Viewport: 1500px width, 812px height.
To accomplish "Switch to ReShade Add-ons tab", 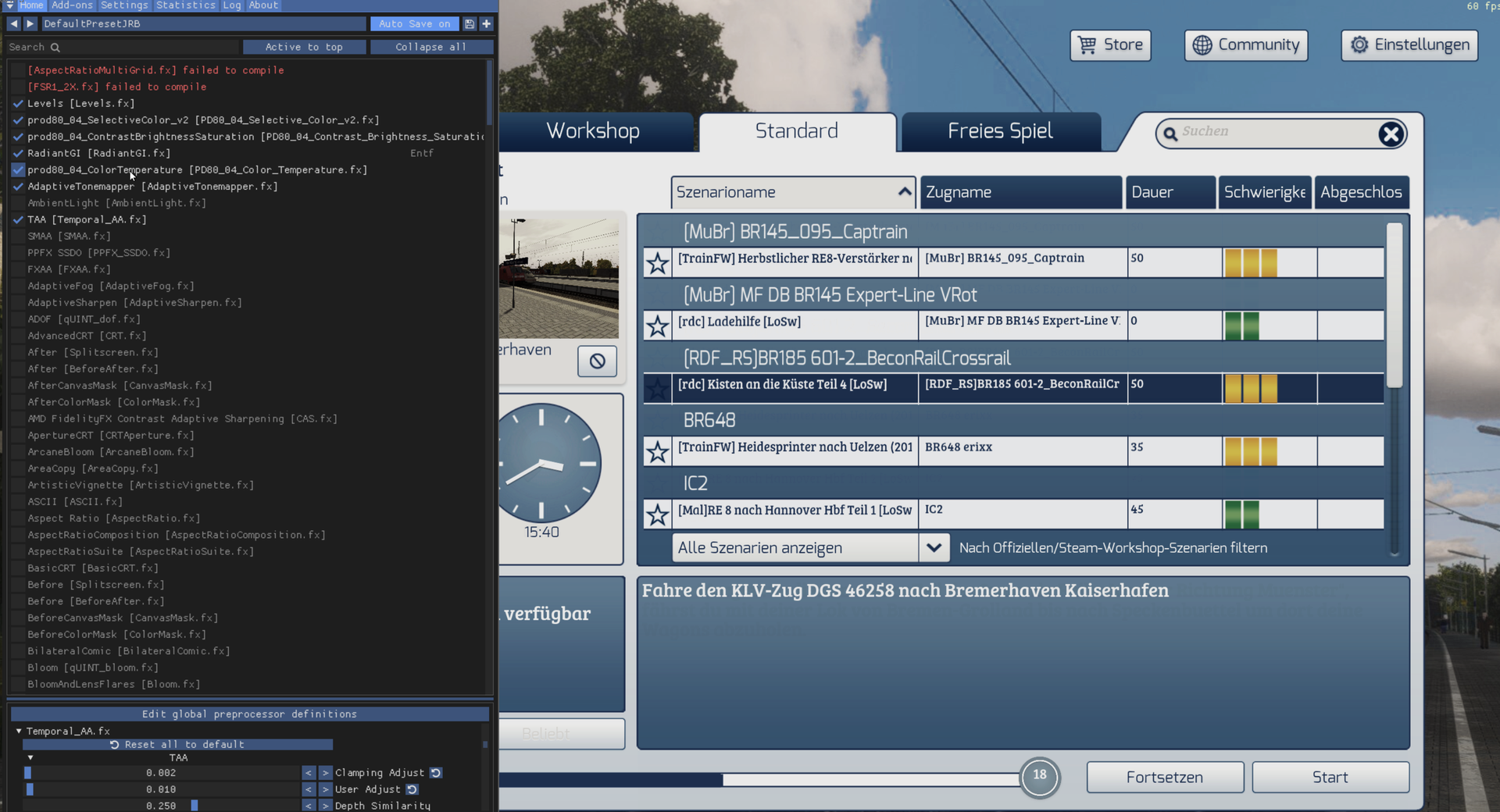I will pos(72,5).
